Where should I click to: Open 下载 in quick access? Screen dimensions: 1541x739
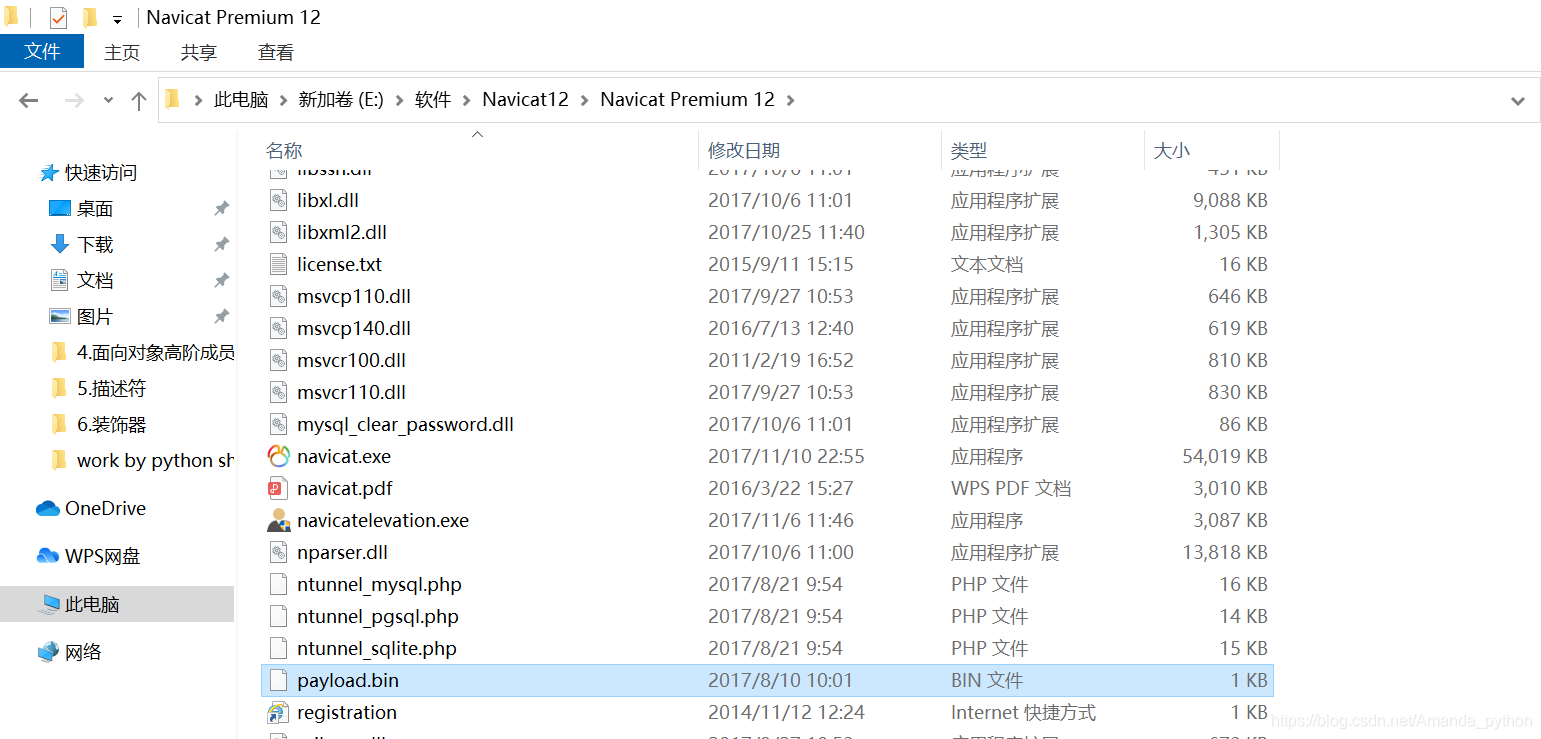pyautogui.click(x=81, y=244)
